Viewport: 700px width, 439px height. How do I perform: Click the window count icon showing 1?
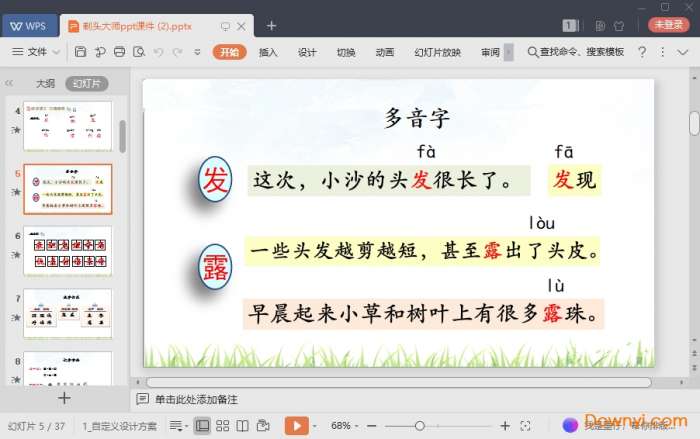pos(570,26)
